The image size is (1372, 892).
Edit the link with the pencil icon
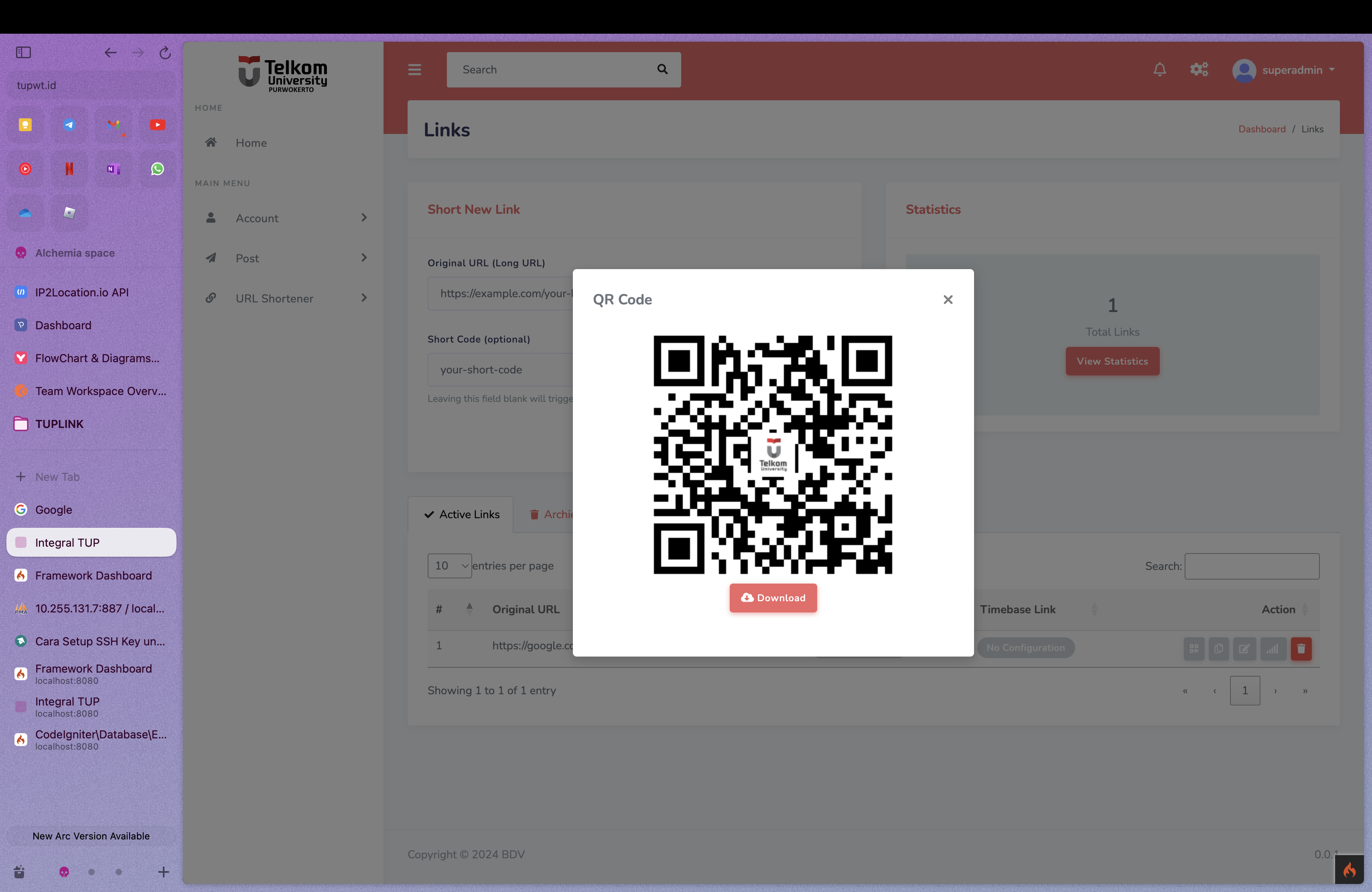(x=1244, y=649)
